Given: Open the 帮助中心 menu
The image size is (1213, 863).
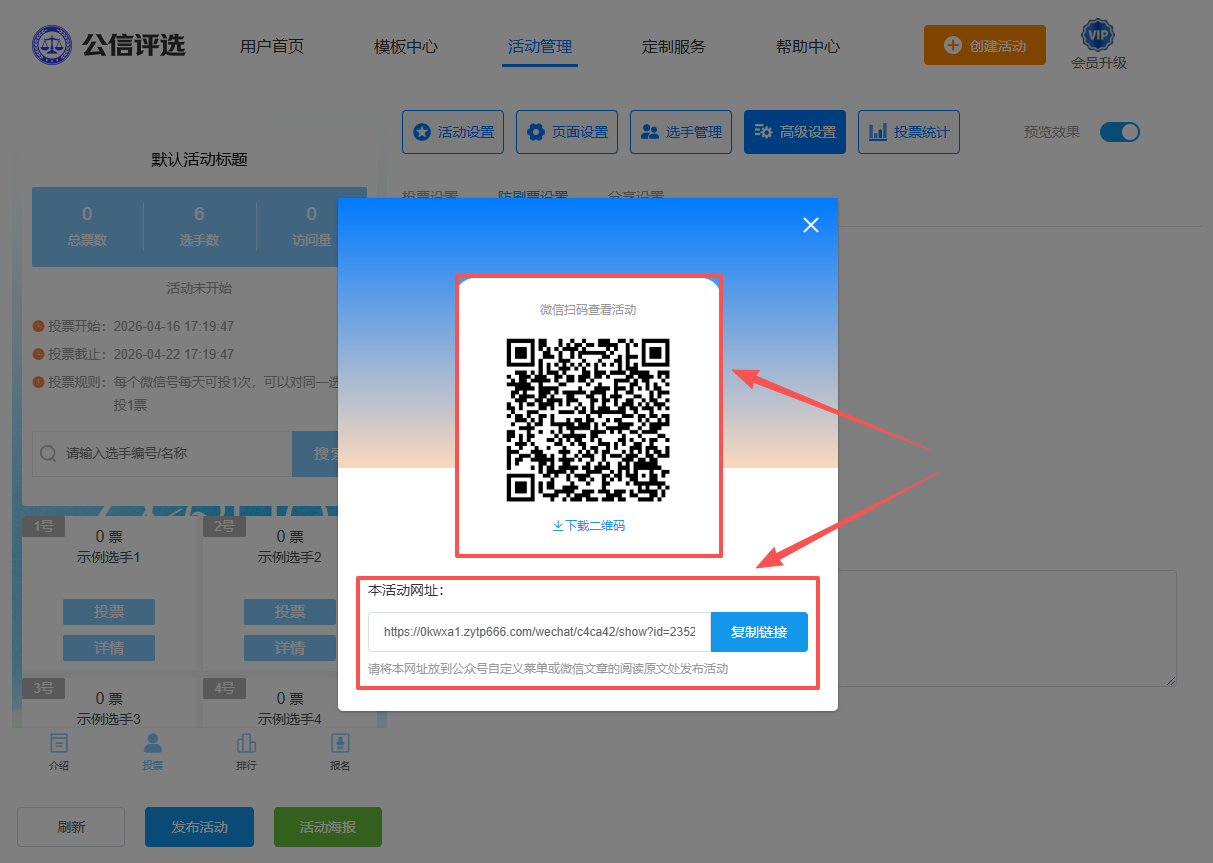Looking at the screenshot, I should 808,46.
